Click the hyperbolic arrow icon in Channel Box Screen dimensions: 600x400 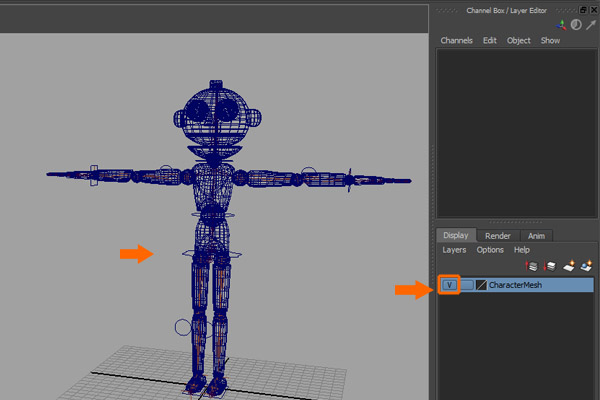pos(590,24)
